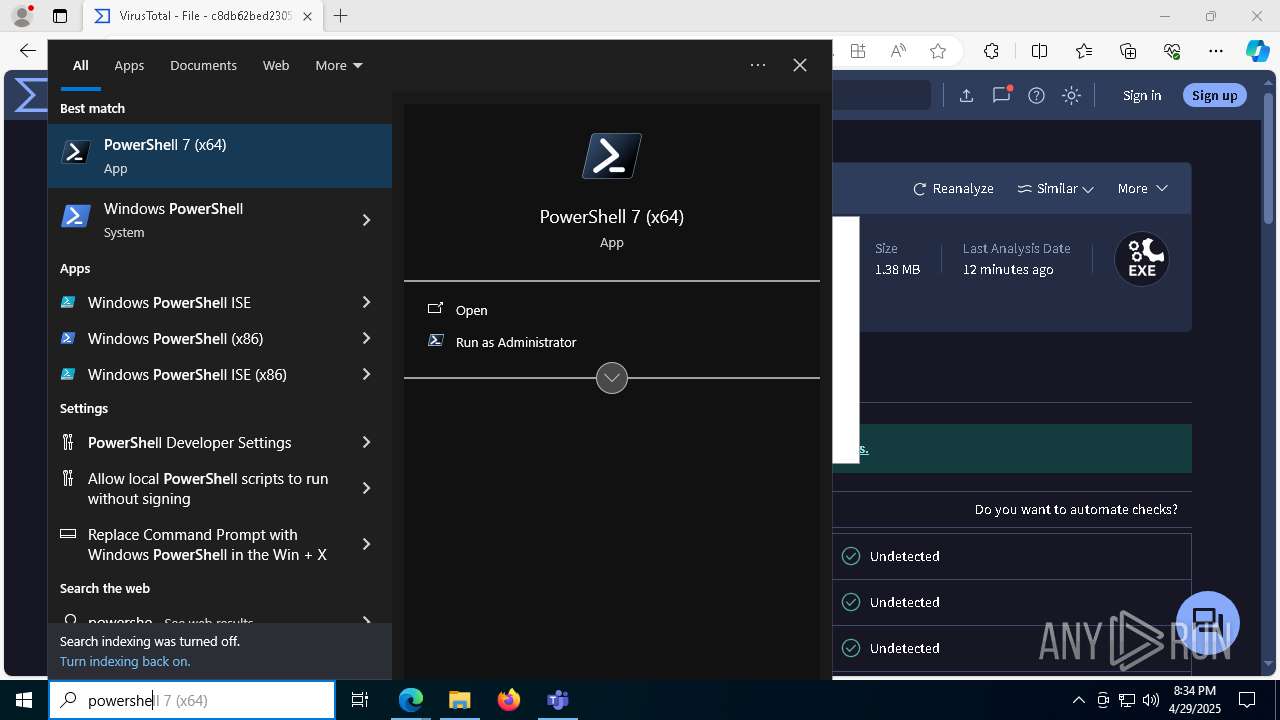Close the search panel
Image resolution: width=1280 pixels, height=720 pixels.
click(x=800, y=65)
